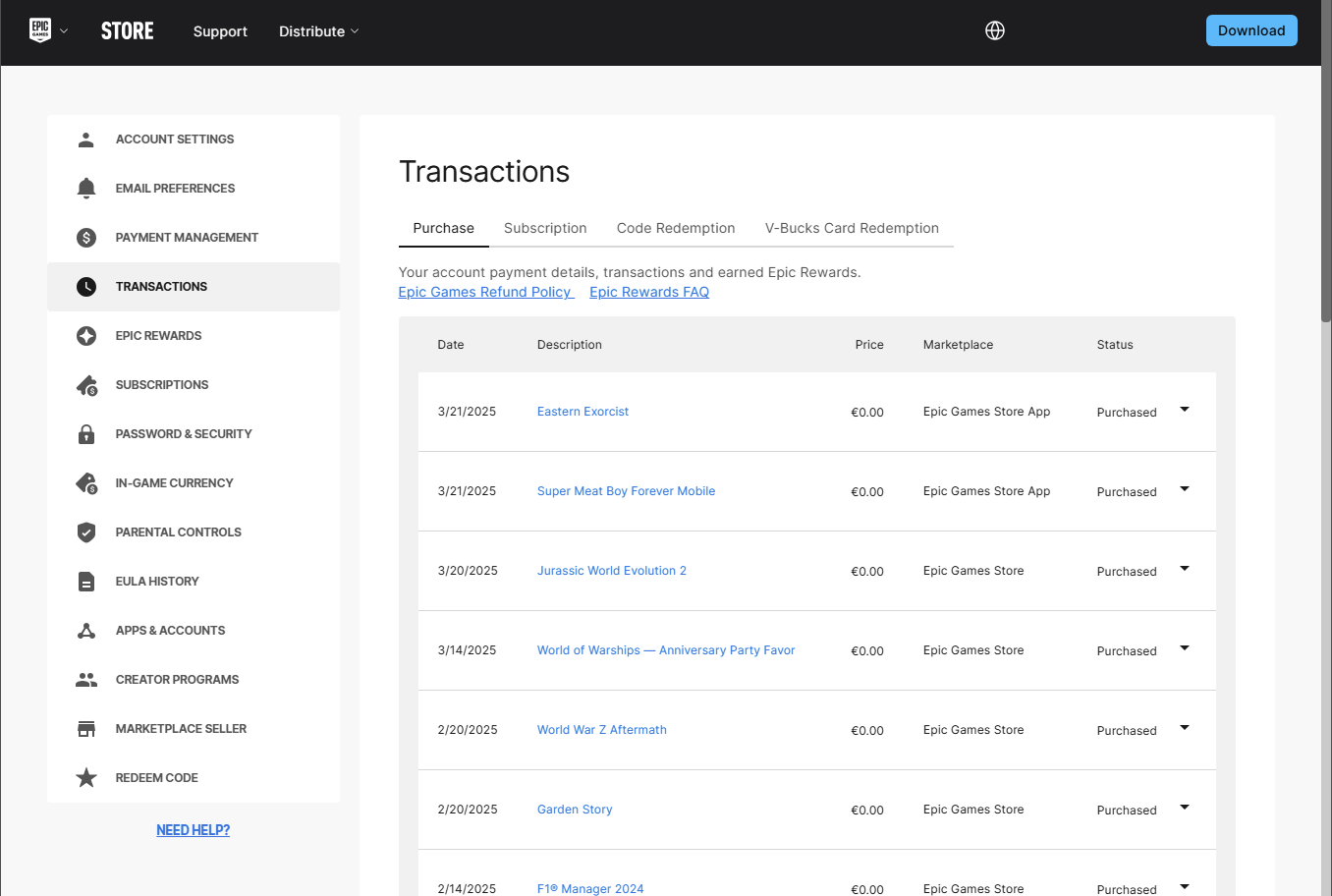Open the Jurassic World Evolution 2 link
The height and width of the screenshot is (896, 1332).
612,571
